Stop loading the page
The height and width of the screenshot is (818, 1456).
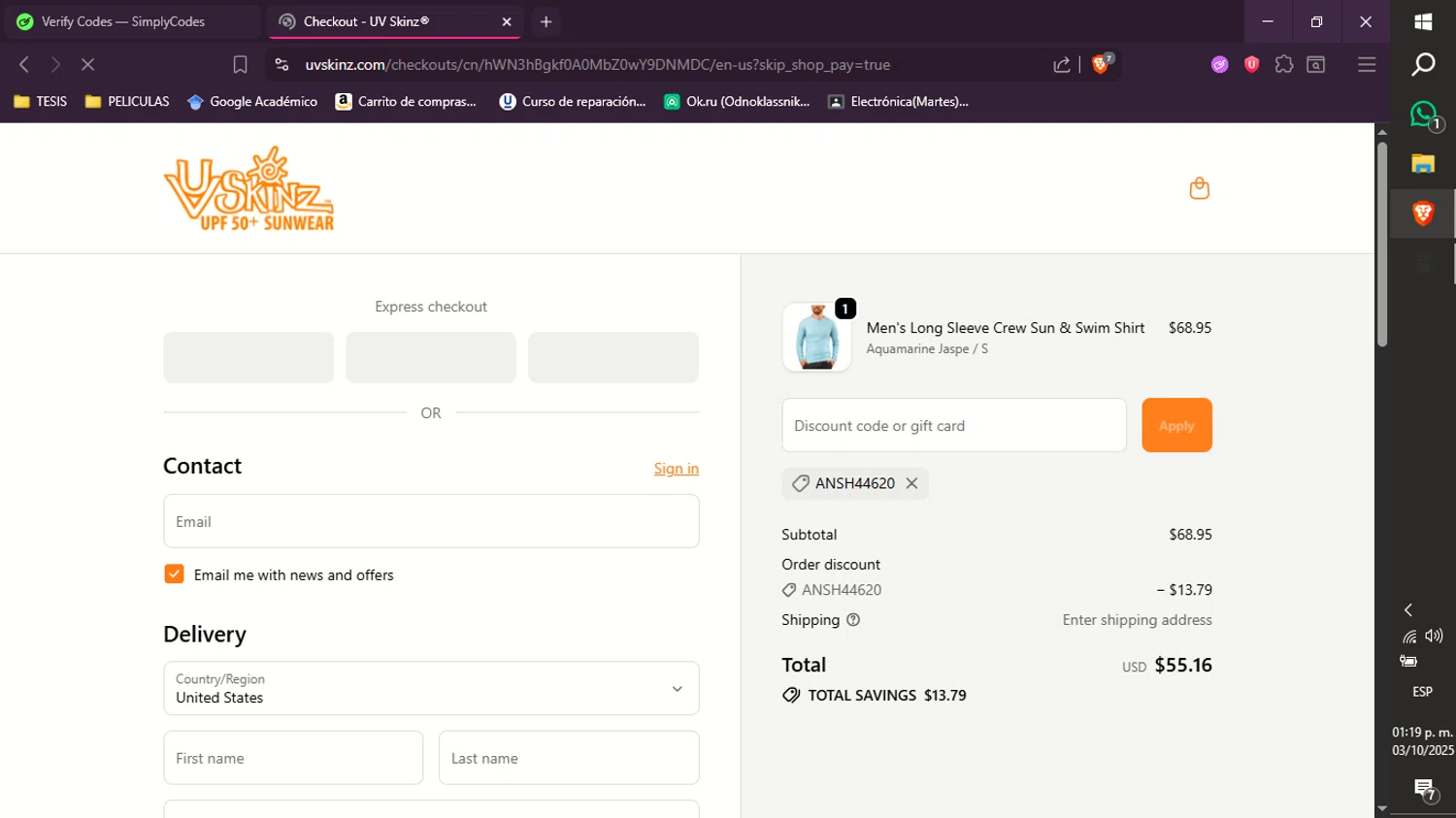click(87, 65)
